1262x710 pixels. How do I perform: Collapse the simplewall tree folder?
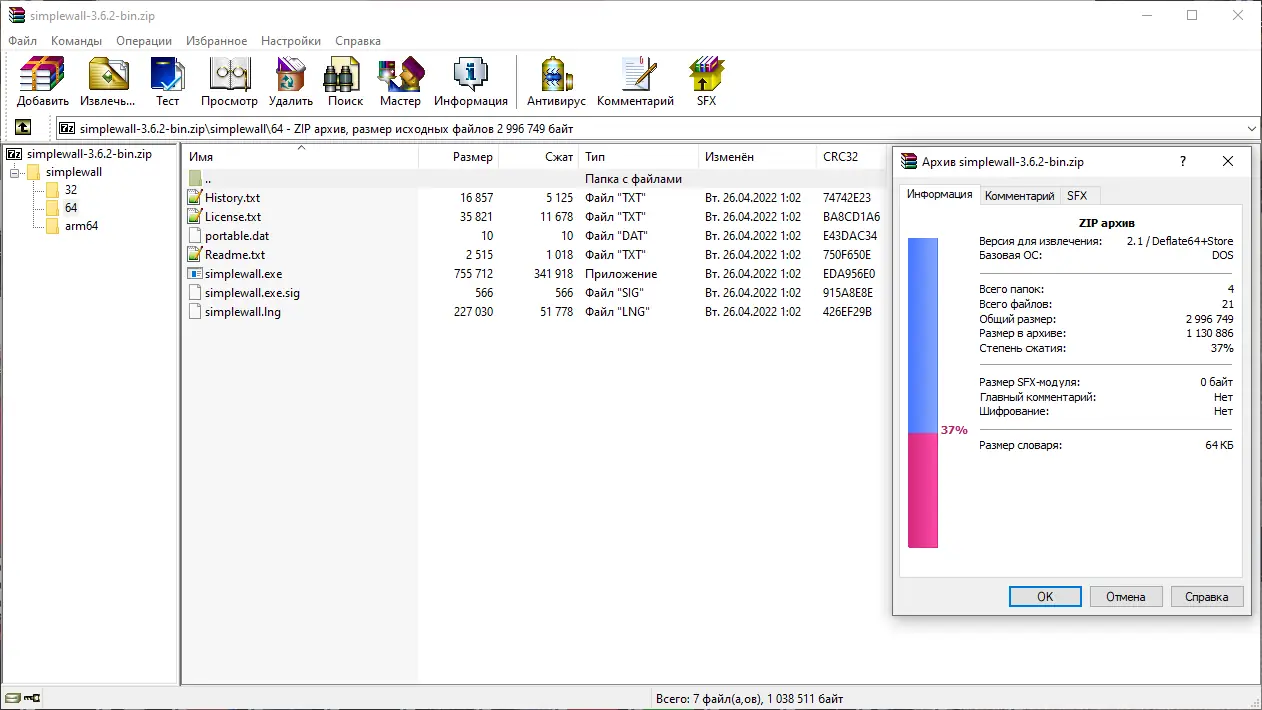point(15,172)
